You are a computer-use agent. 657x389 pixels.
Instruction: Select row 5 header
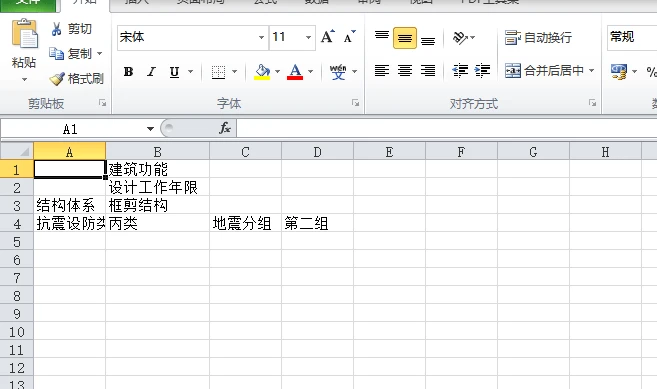[x=17, y=242]
